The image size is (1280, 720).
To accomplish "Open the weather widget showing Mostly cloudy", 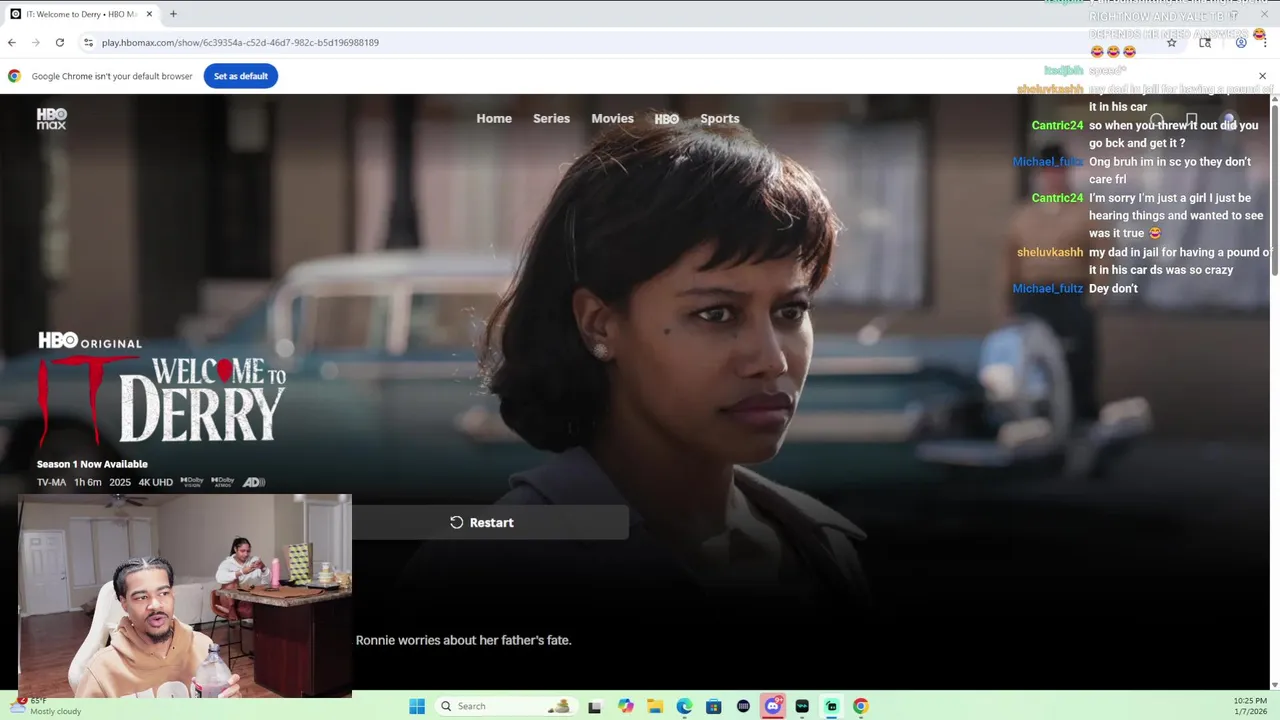I will click(x=47, y=706).
